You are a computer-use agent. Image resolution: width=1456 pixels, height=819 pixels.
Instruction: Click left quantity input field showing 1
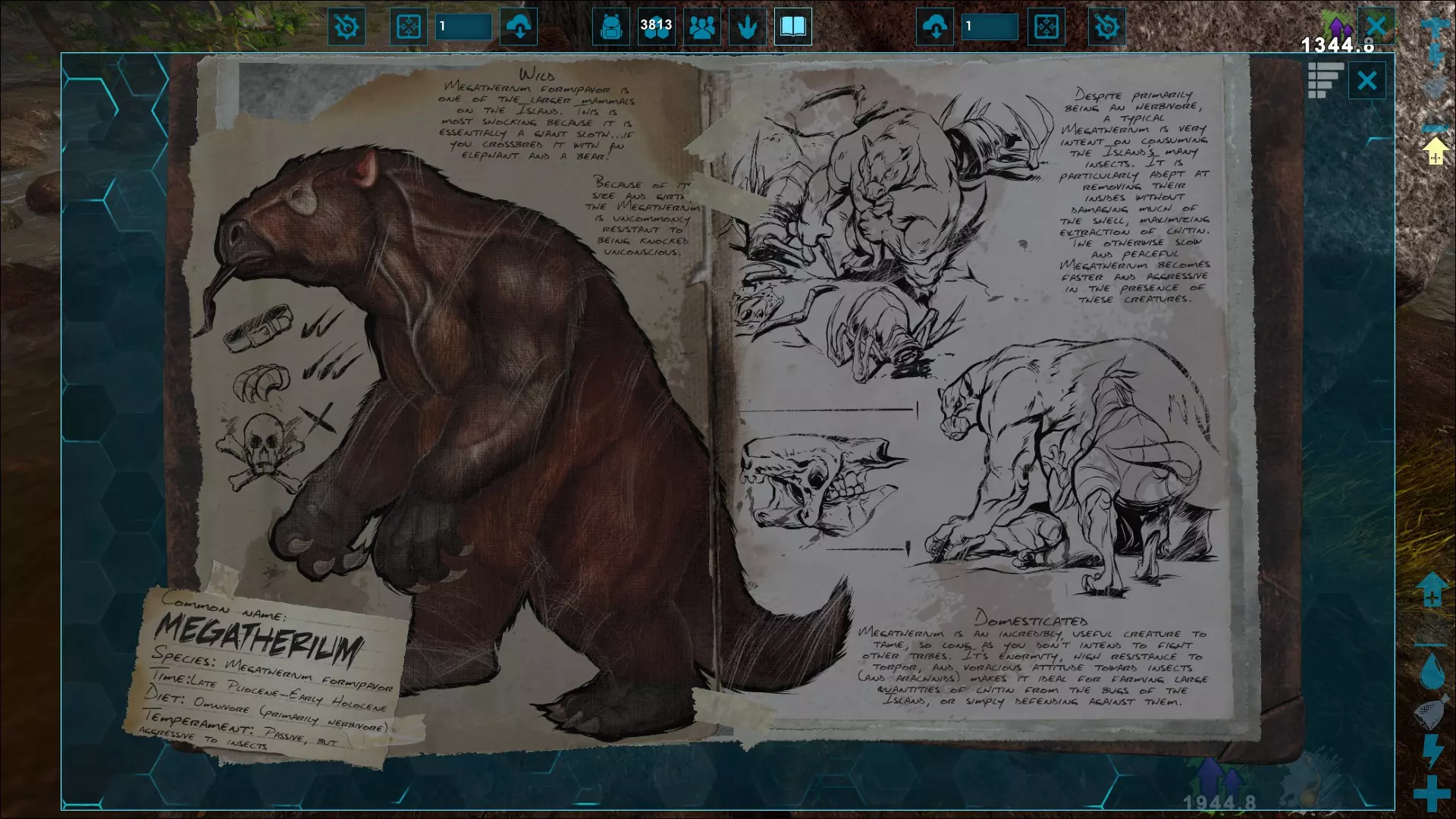pos(463,27)
